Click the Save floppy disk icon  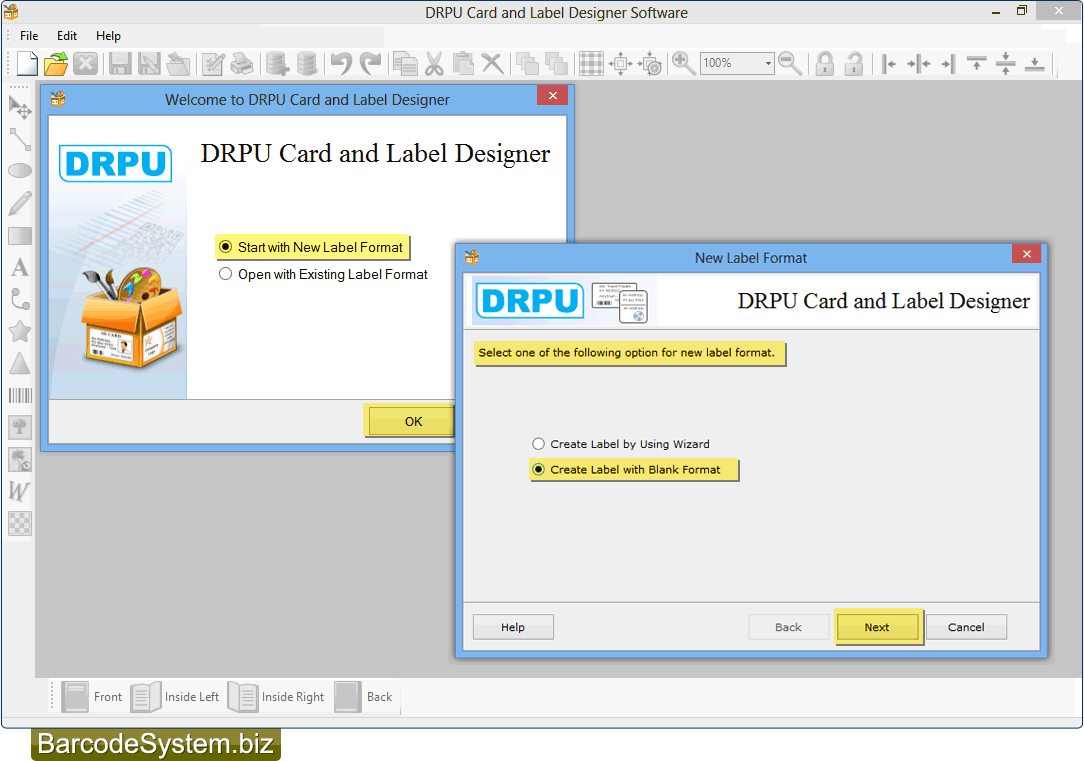click(120, 64)
